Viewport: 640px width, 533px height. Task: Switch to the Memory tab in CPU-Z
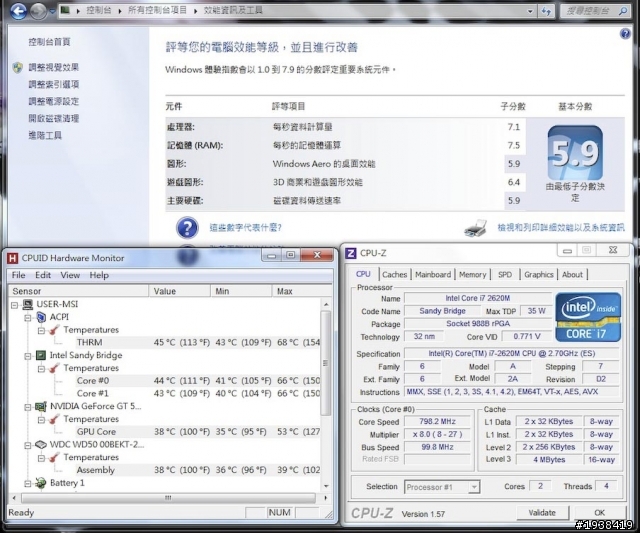pos(473,275)
